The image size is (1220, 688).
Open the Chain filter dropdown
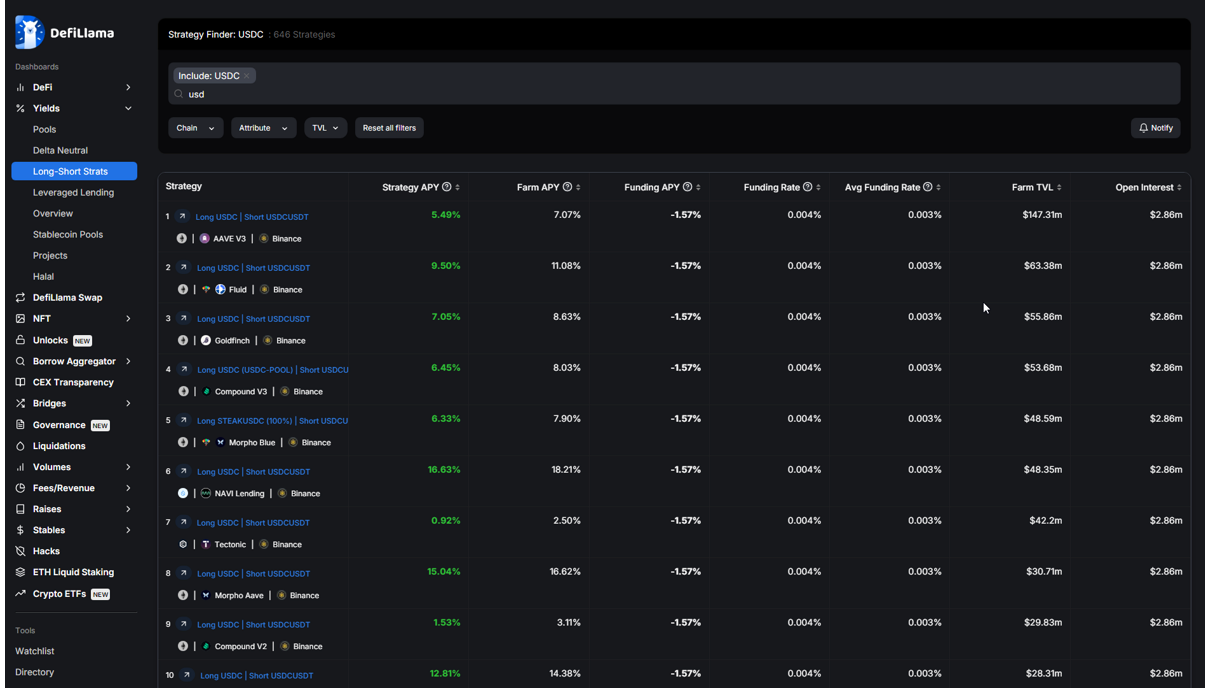[195, 128]
